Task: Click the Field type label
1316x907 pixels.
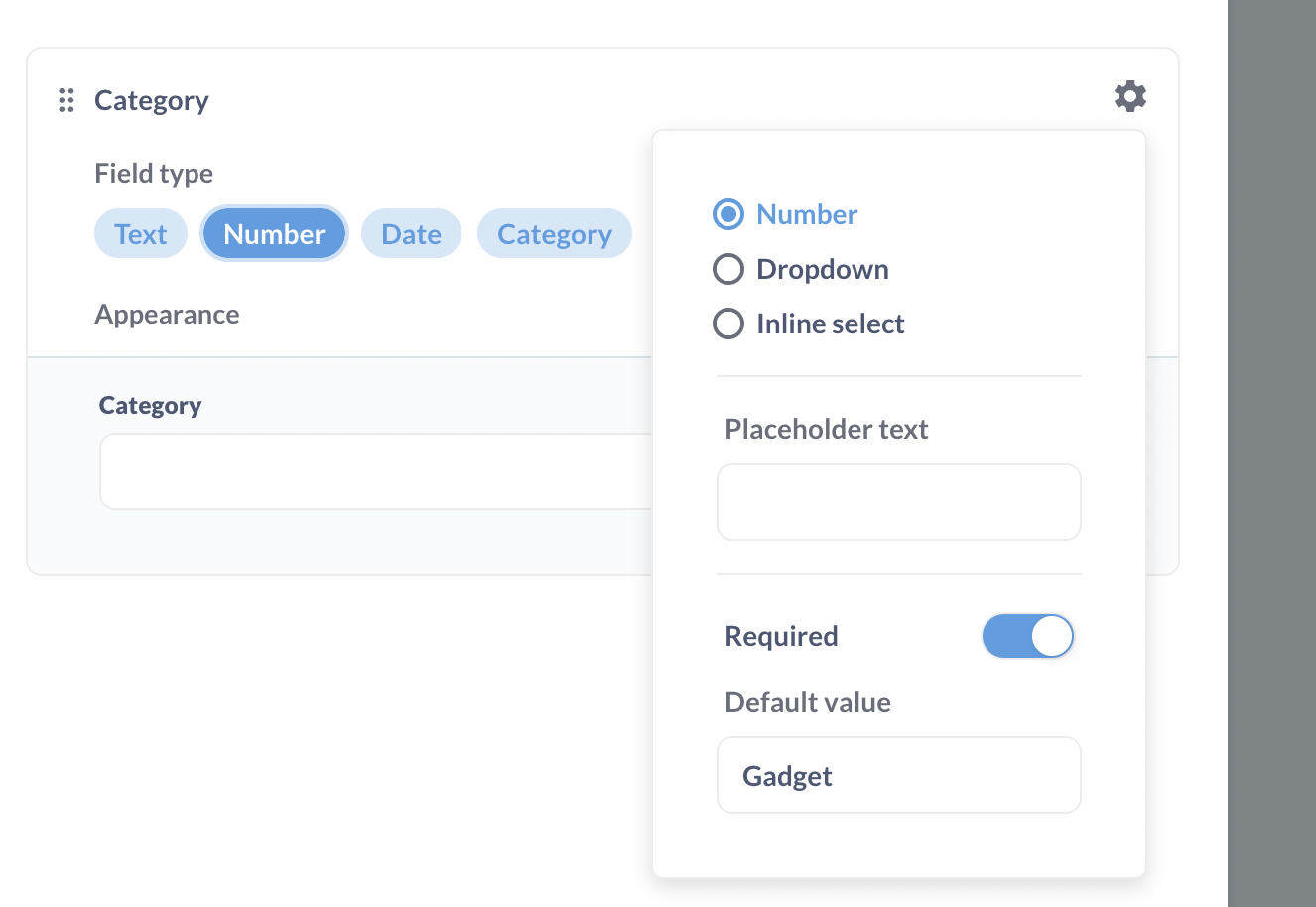Action: (154, 173)
